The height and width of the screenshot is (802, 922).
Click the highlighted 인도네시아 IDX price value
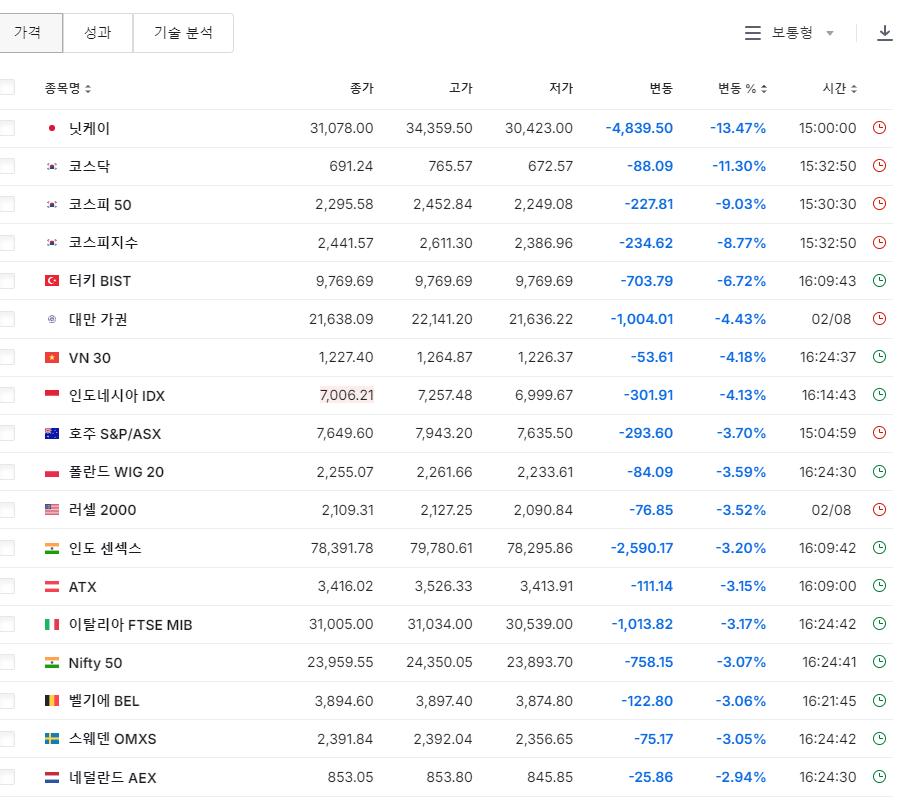(347, 395)
